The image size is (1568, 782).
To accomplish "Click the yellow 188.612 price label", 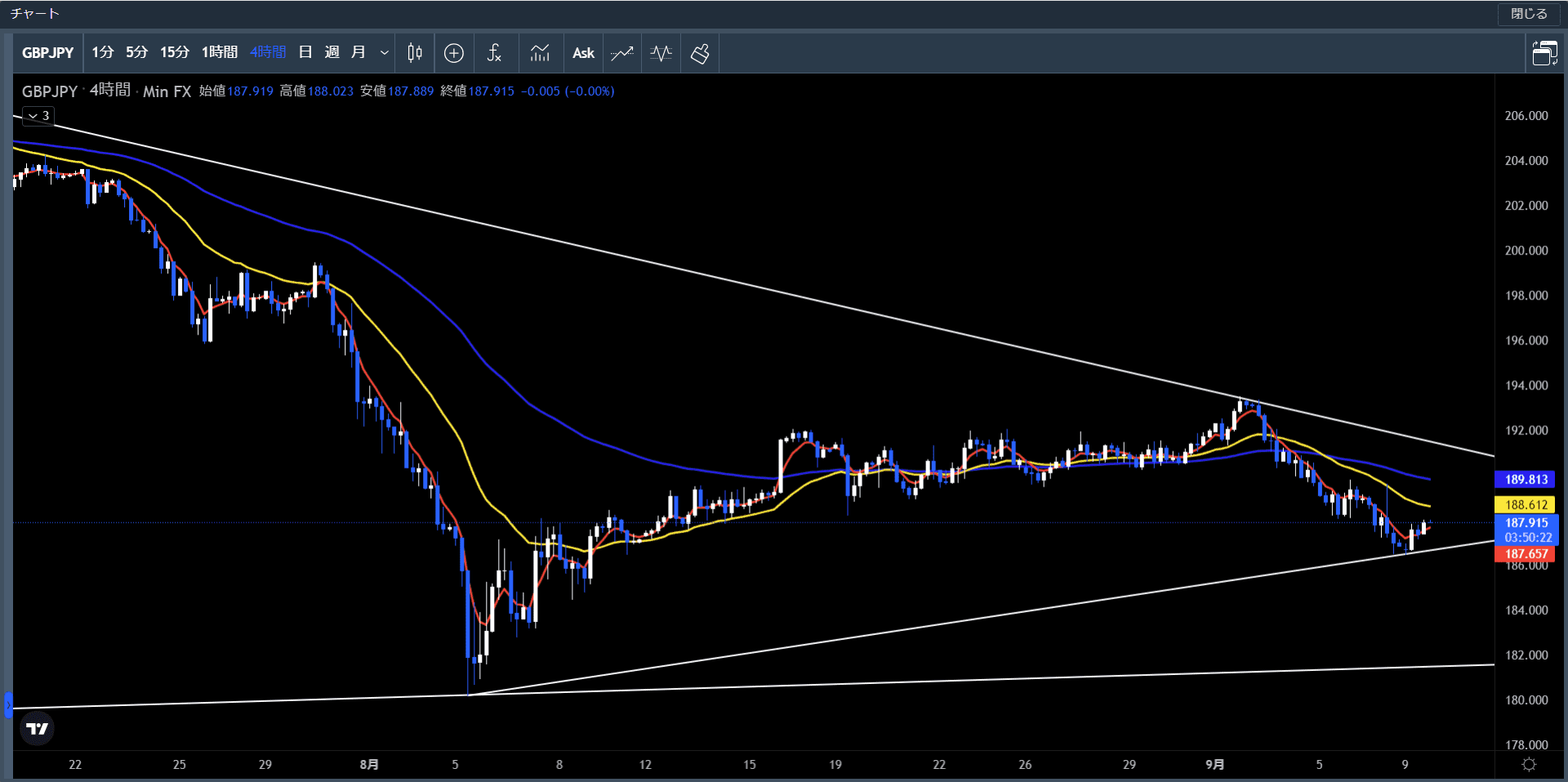I will 1526,505.
